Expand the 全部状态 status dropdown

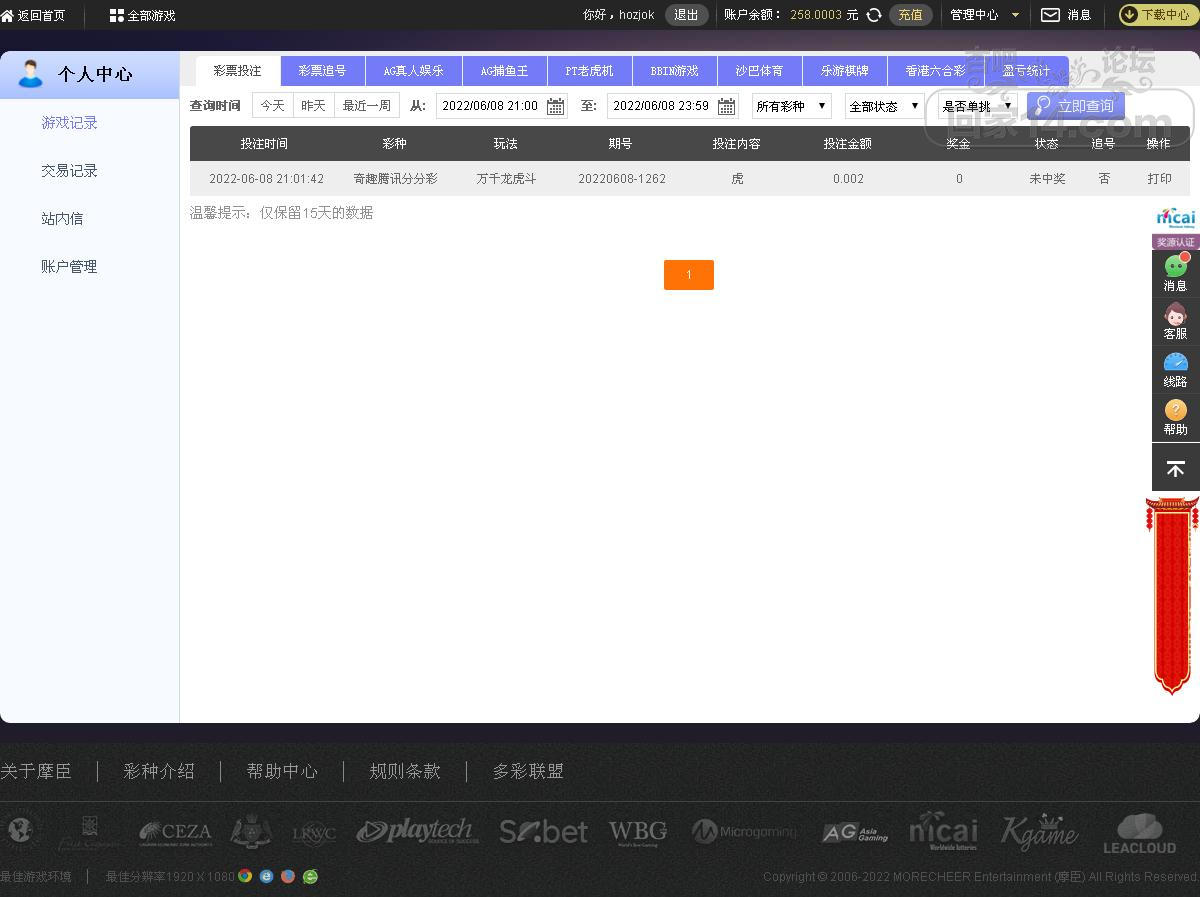(884, 106)
